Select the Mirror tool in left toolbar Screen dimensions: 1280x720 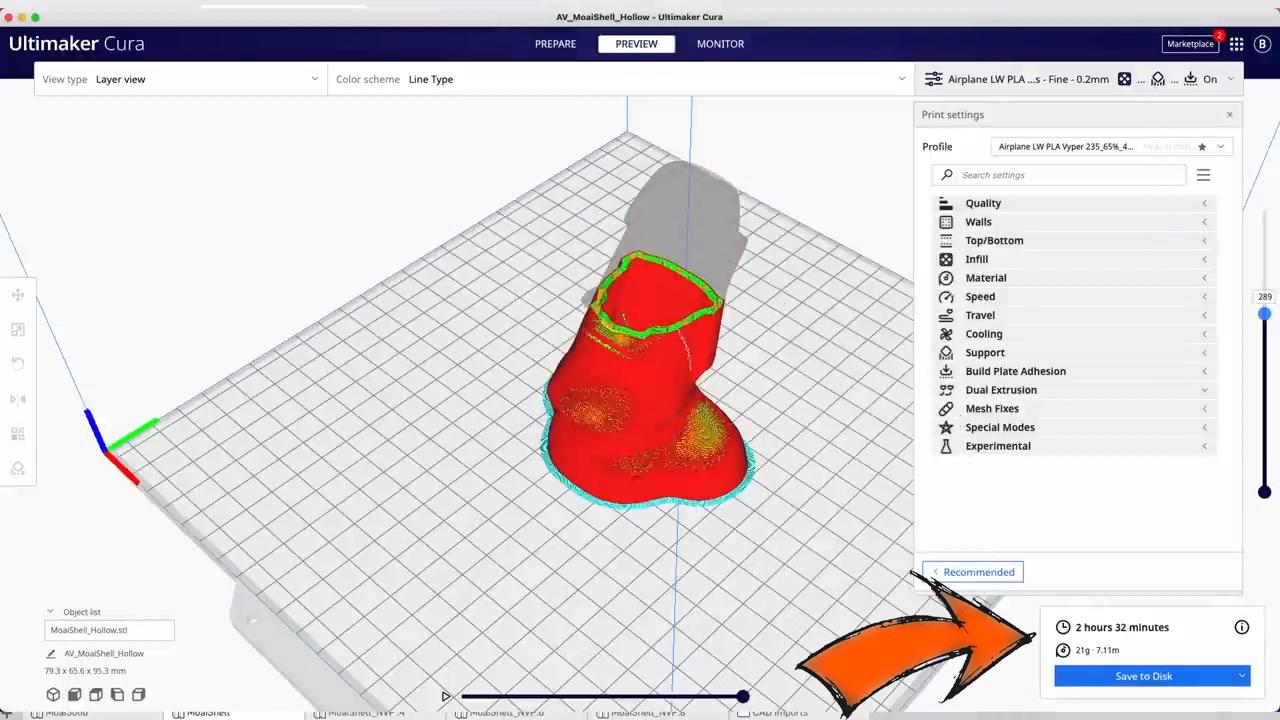tap(17, 399)
